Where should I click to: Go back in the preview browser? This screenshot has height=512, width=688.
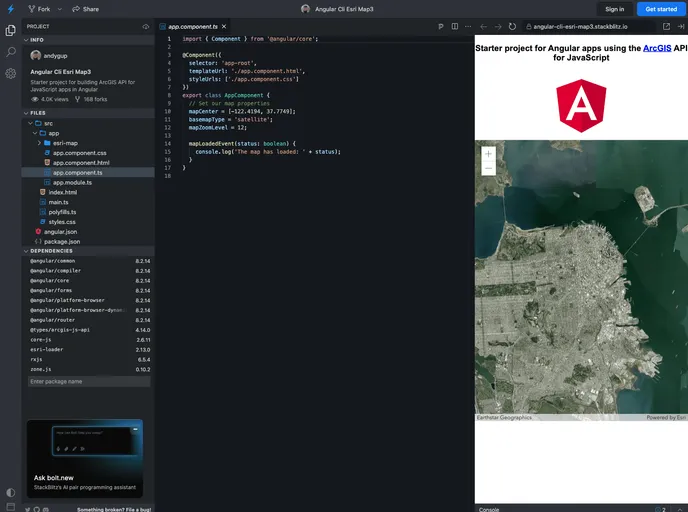click(x=484, y=27)
